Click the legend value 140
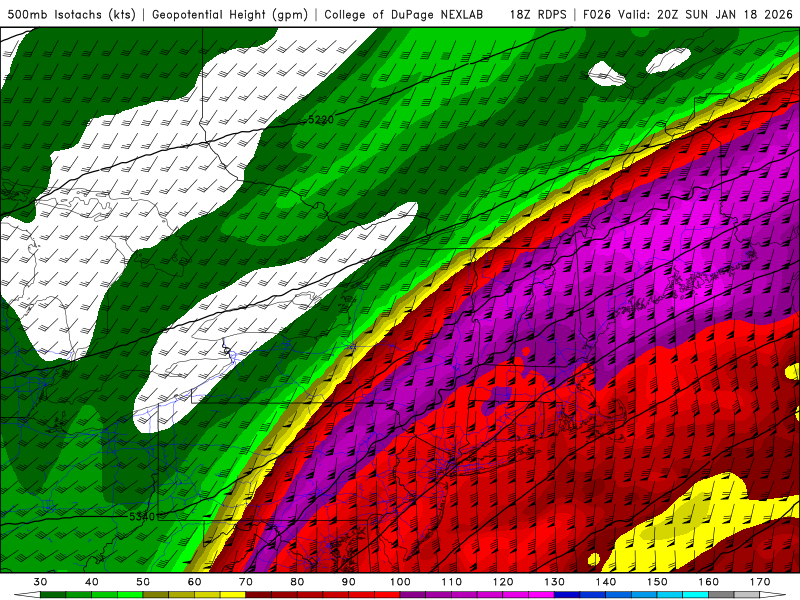This screenshot has width=800, height=600. 606,582
